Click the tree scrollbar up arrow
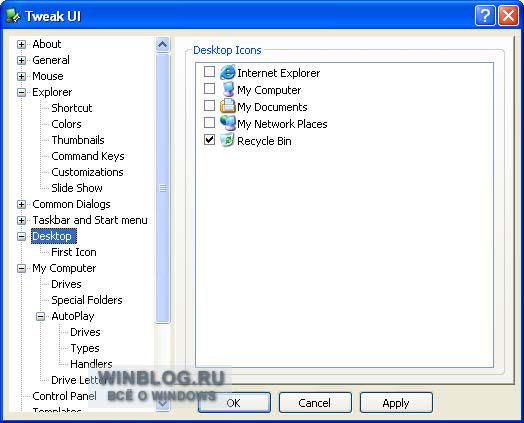Screen dimensions: 524x423 [x=163, y=44]
